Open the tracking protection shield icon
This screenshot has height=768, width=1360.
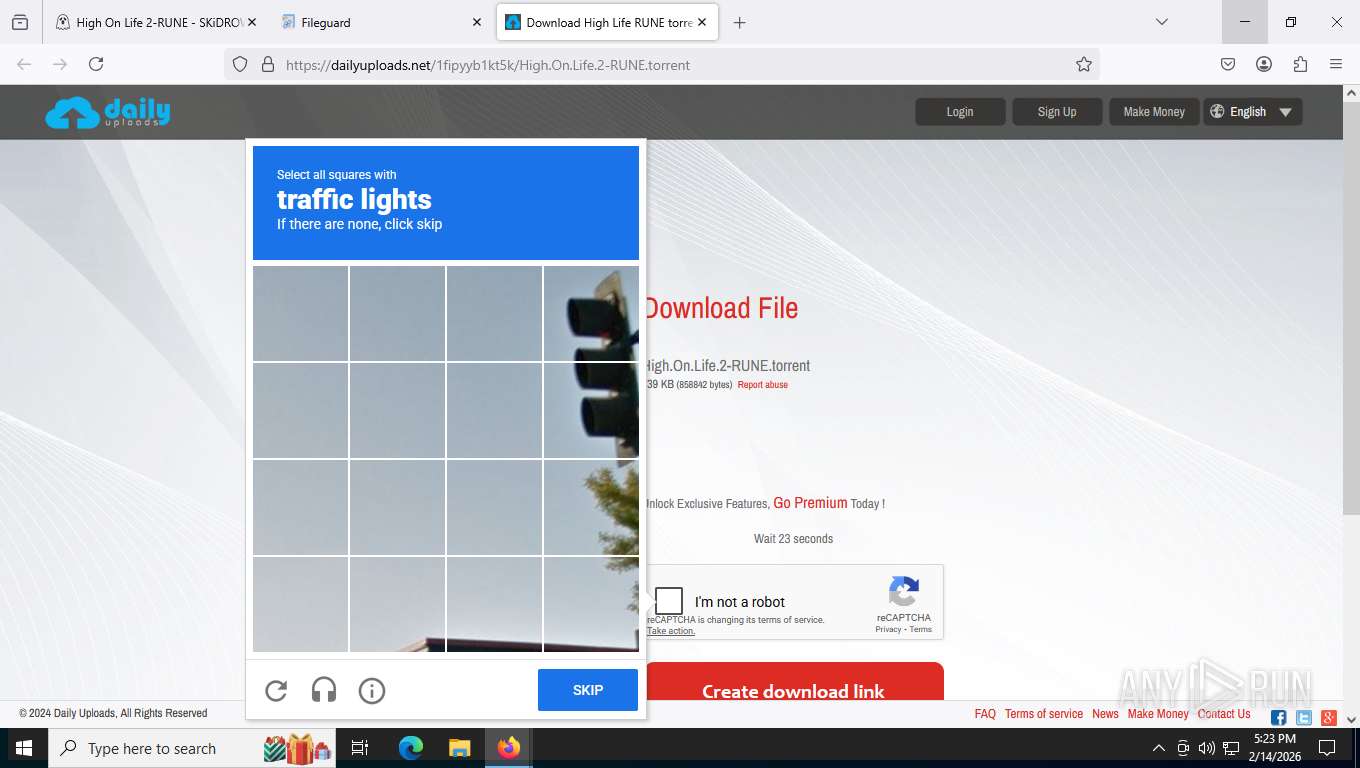click(240, 64)
